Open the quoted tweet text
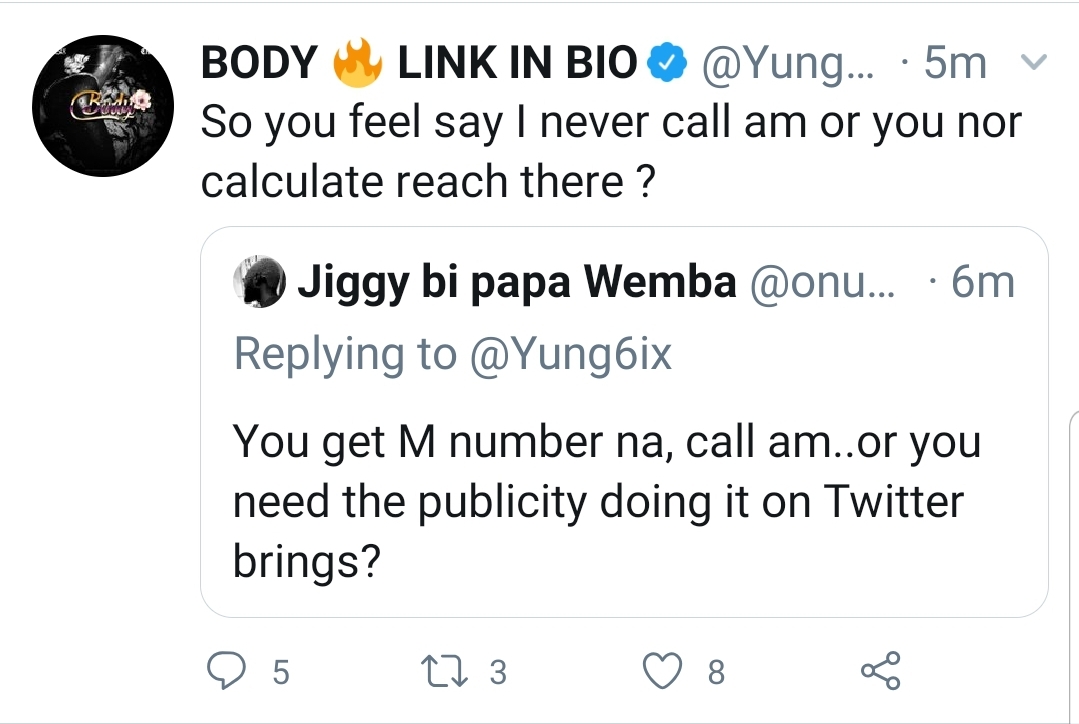 pos(606,502)
